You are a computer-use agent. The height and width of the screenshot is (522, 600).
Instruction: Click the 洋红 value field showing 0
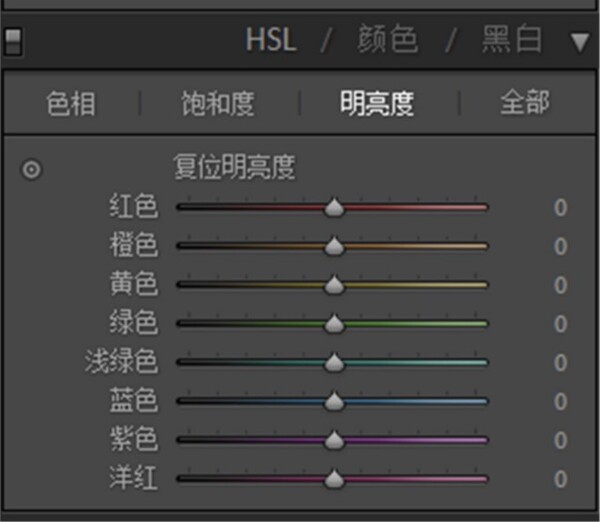[x=560, y=479]
